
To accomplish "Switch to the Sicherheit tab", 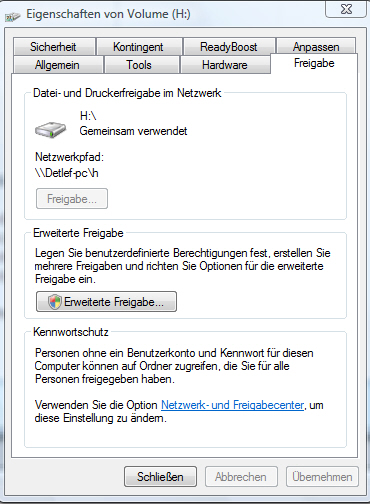I will [x=54, y=46].
